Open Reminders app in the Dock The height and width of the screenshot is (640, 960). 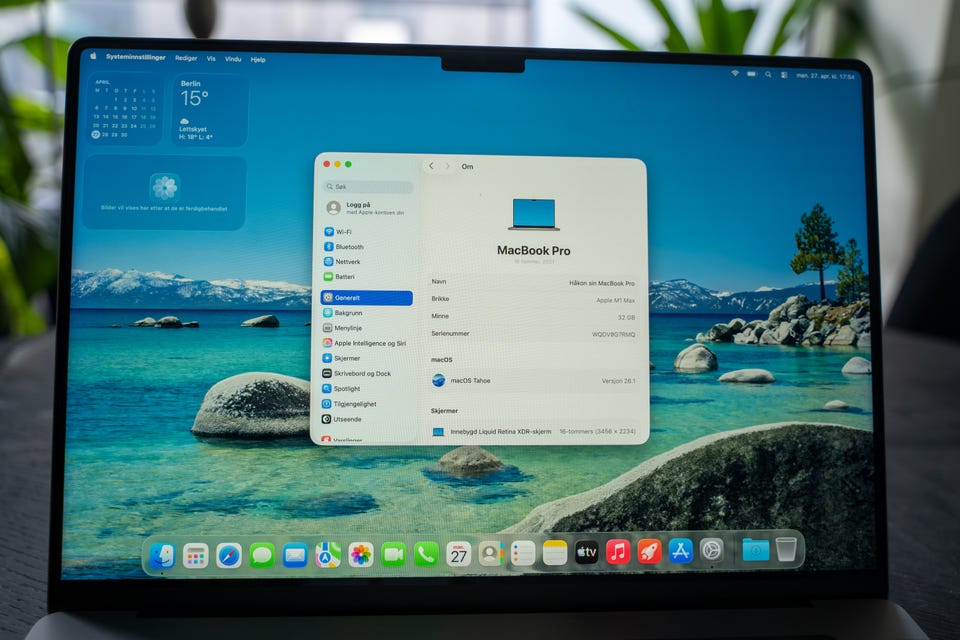(x=523, y=554)
